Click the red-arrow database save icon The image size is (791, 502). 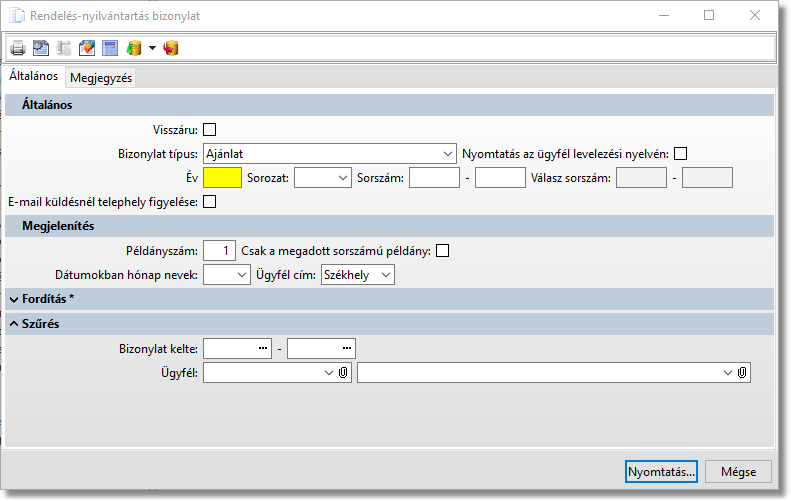click(171, 48)
